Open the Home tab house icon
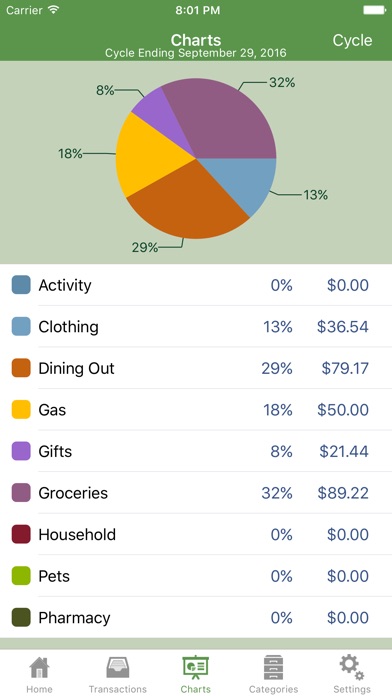392x696 pixels. point(39,667)
